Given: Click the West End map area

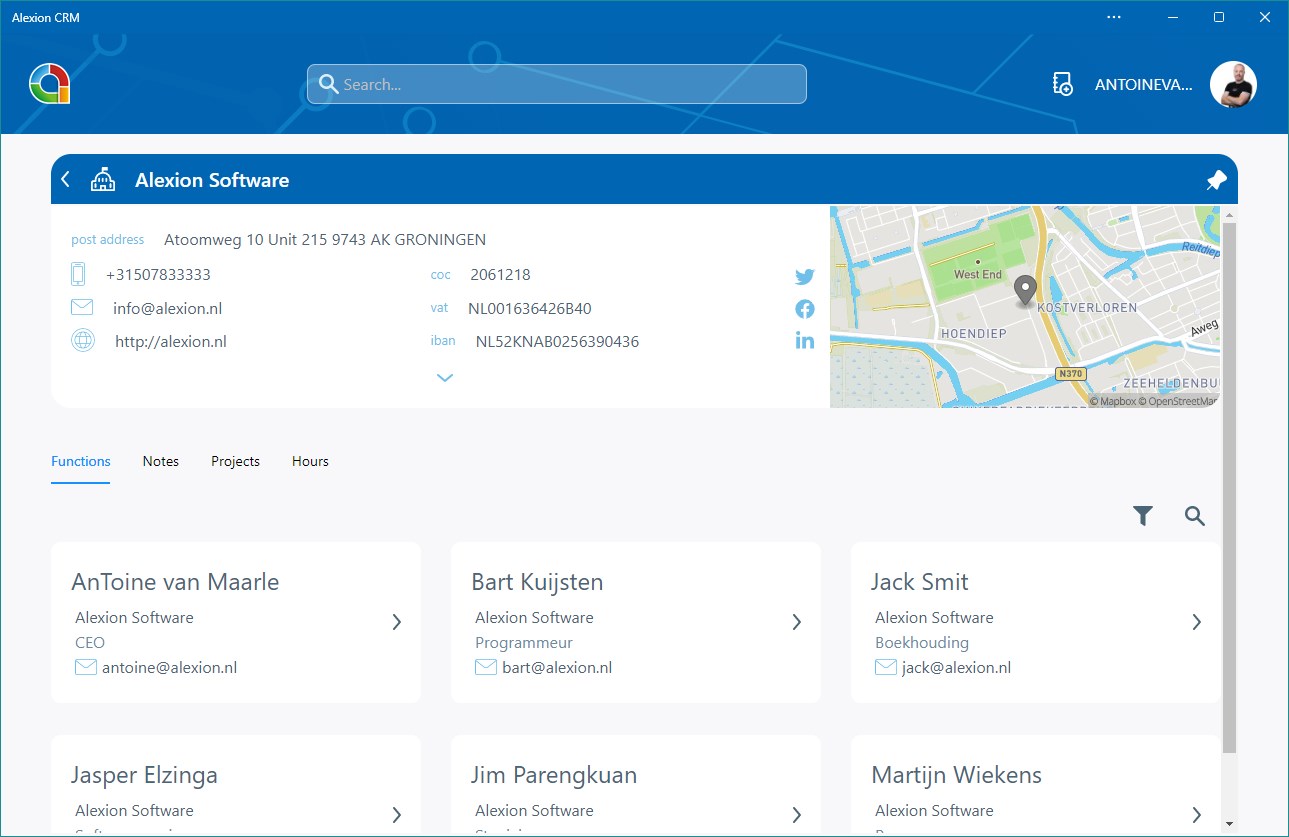Looking at the screenshot, I should tap(977, 273).
